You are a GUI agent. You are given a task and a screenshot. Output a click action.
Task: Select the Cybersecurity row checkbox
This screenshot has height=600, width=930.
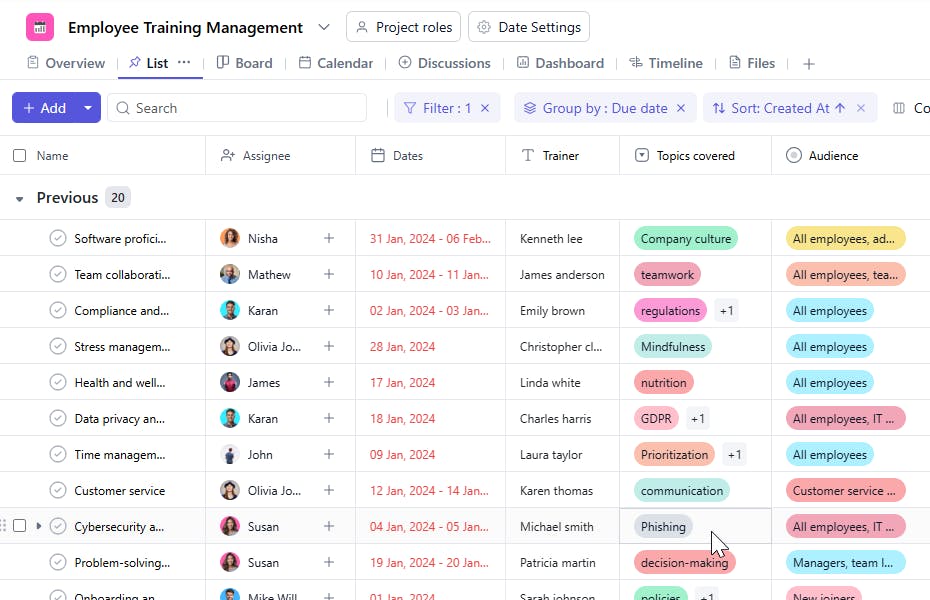(20, 526)
